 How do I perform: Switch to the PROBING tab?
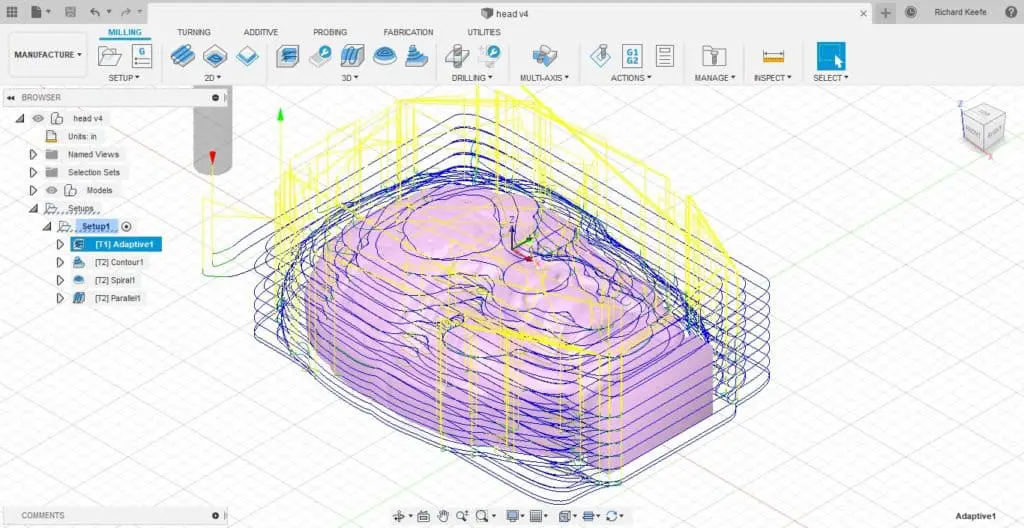[330, 32]
